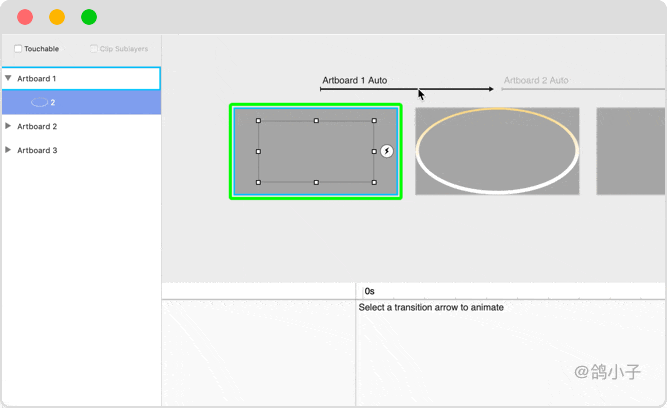Click the bottom-center selection handle
The height and width of the screenshot is (408, 667).
(x=316, y=183)
